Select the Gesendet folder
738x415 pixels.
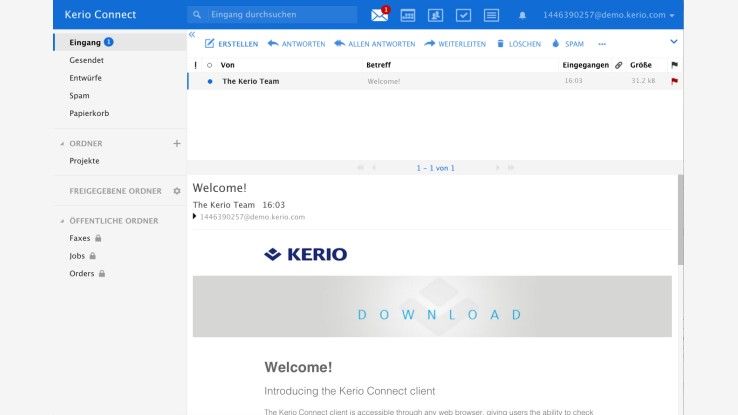click(85, 60)
